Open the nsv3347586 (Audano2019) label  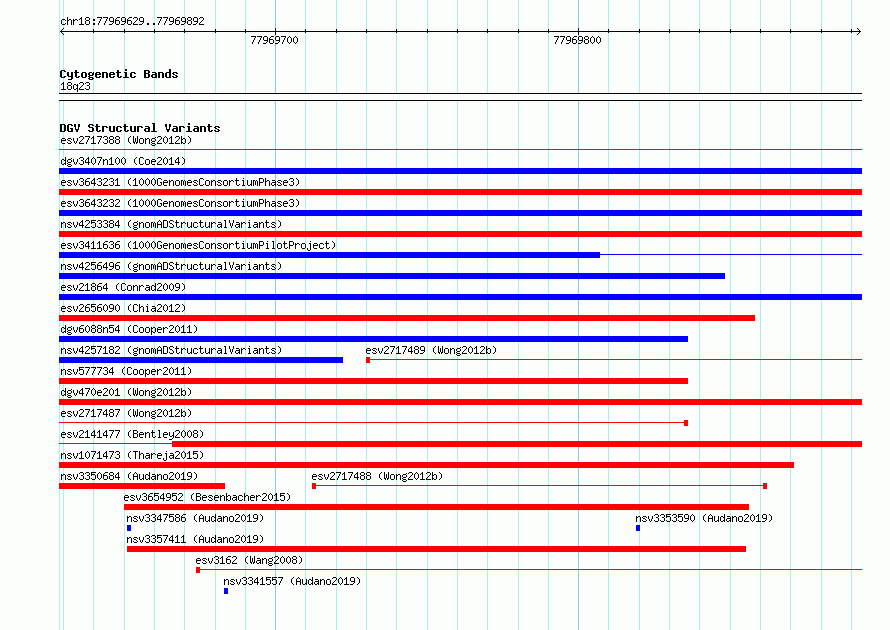pyautogui.click(x=195, y=518)
